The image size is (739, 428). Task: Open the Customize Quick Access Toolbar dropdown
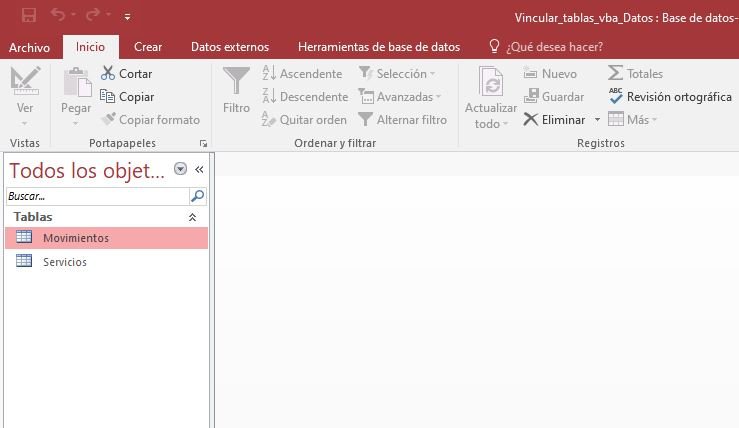click(127, 17)
